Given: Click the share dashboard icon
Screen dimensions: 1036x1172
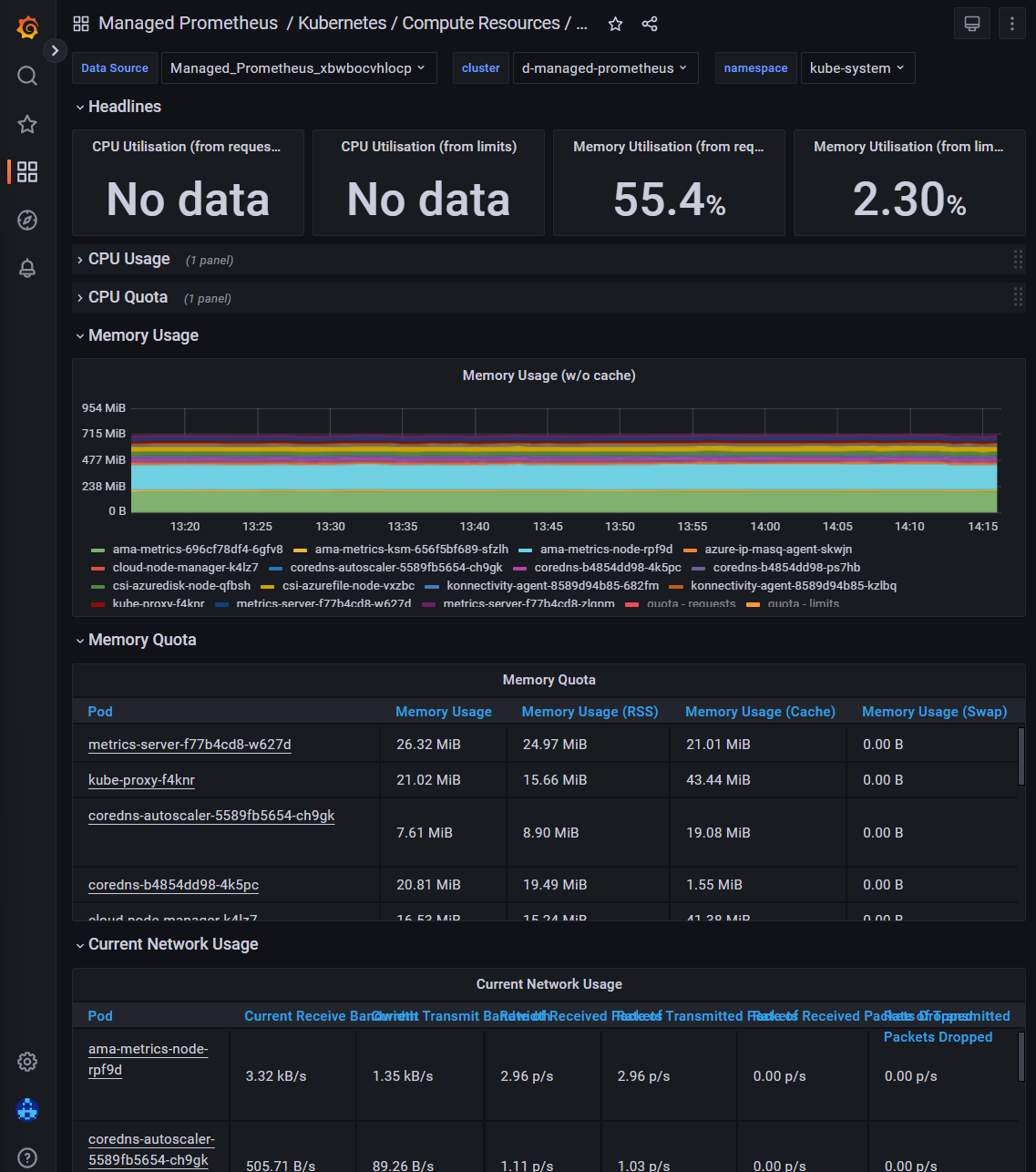Looking at the screenshot, I should [650, 25].
